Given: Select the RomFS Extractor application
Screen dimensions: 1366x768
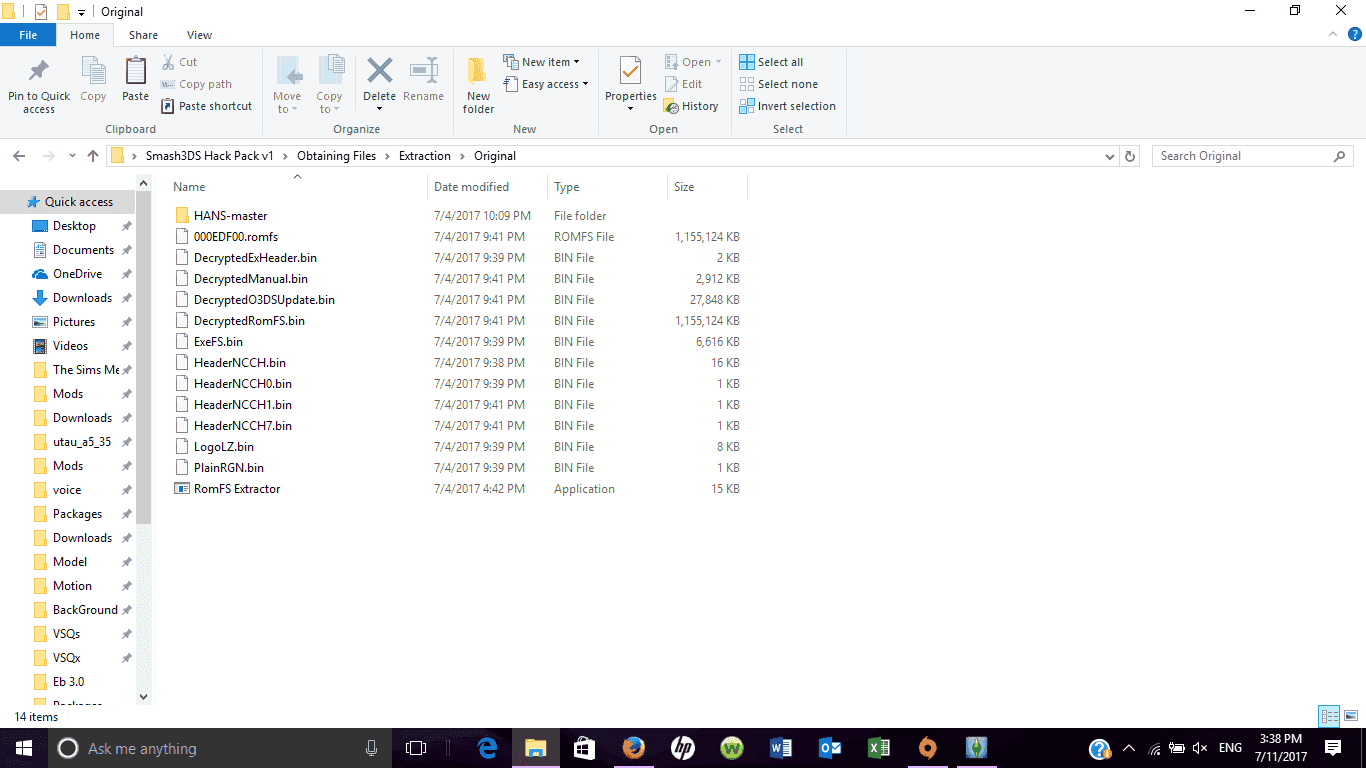Looking at the screenshot, I should pyautogui.click(x=236, y=489).
